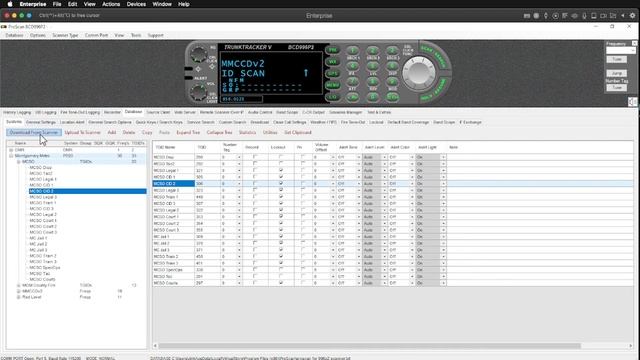Toggle Lockout checkbox for MC Jail 3 row
Image resolution: width=640 pixels, height=360 pixels.
click(281, 250)
